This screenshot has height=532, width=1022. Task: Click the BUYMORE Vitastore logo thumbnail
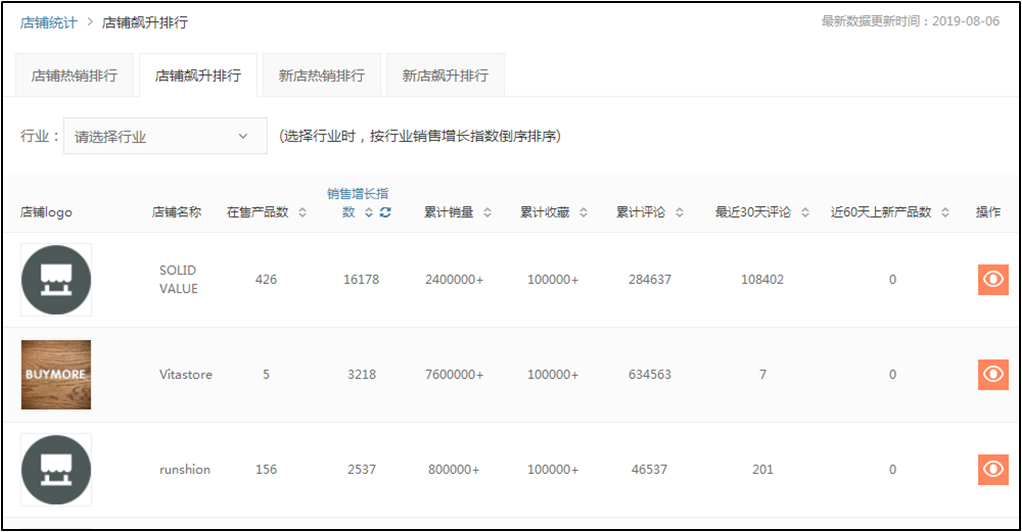[56, 374]
